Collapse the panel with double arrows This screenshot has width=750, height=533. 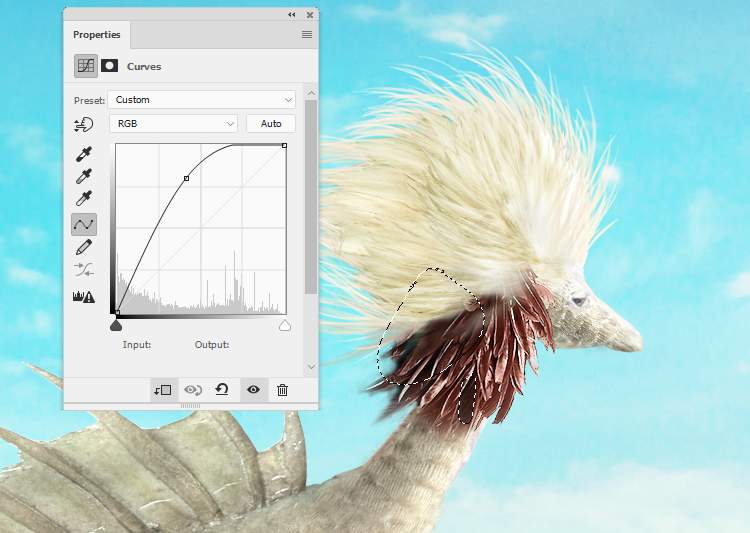[x=292, y=15]
